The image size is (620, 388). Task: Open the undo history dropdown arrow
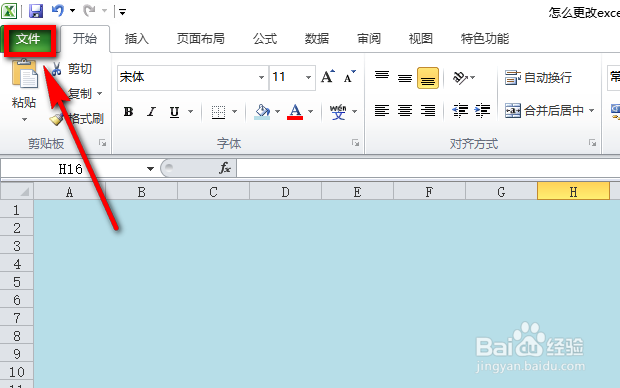(x=72, y=11)
